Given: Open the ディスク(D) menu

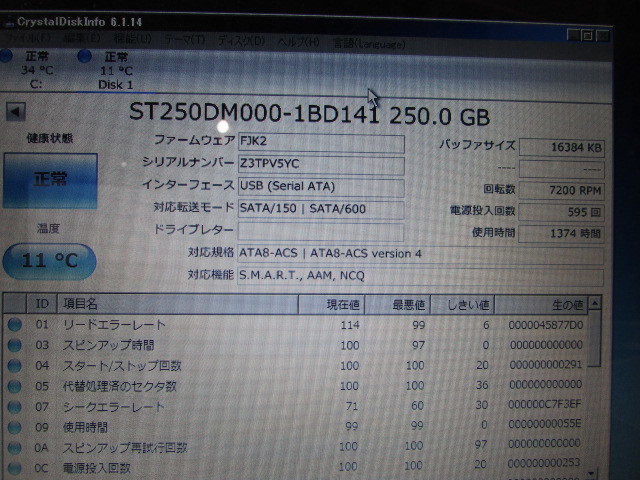Looking at the screenshot, I should coord(241,41).
